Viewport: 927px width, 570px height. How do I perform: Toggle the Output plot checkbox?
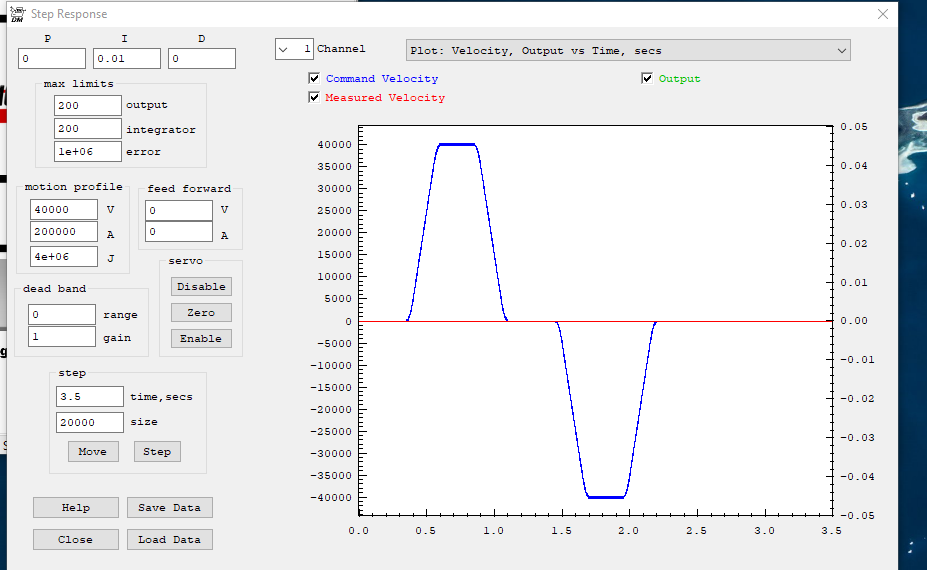pos(647,78)
